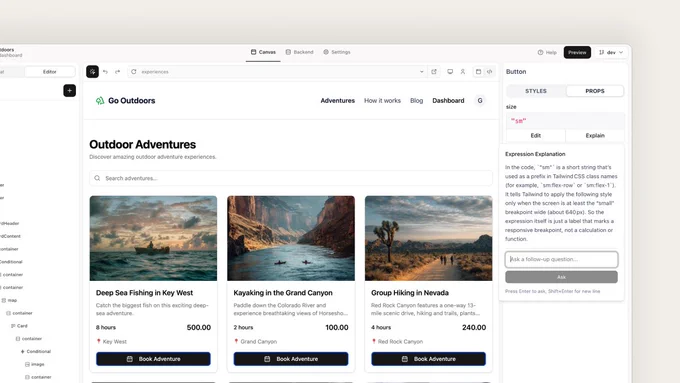
Task: Book the Deep Sea Fishing adventure
Action: (x=154, y=359)
